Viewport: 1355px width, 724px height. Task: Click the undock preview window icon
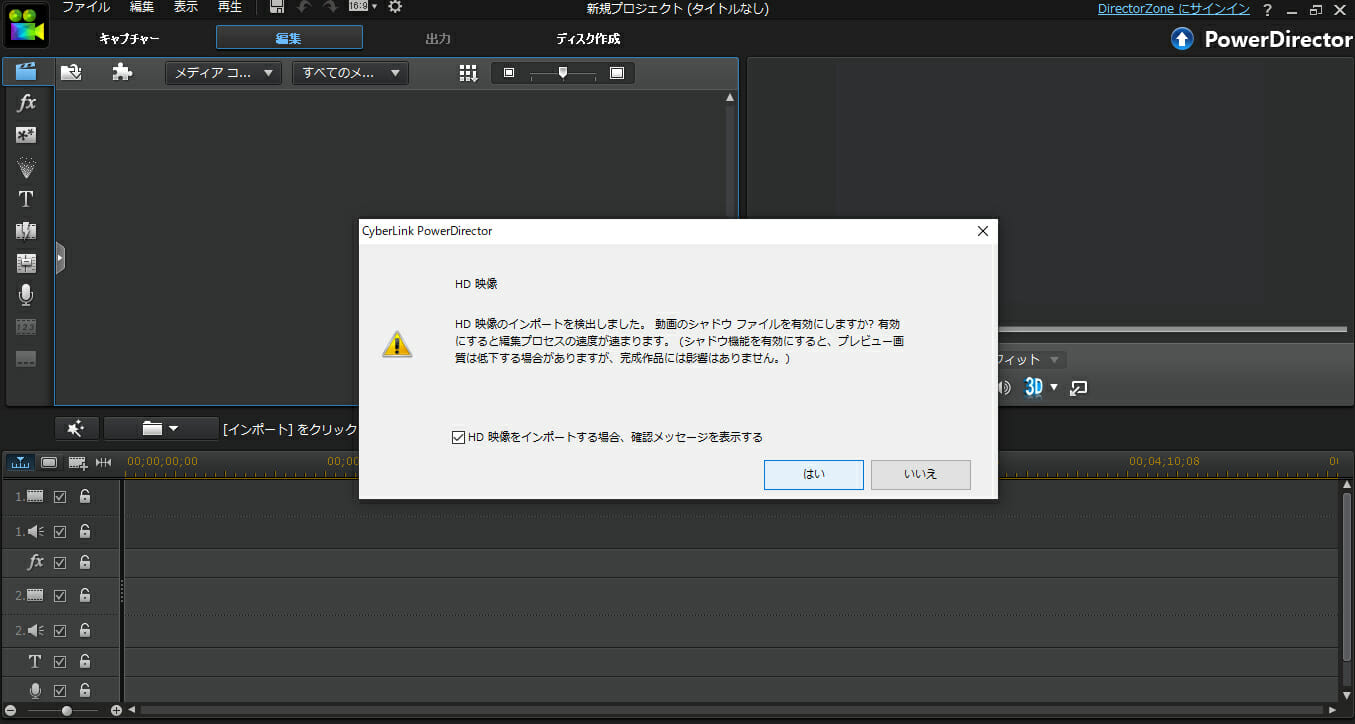(1078, 387)
